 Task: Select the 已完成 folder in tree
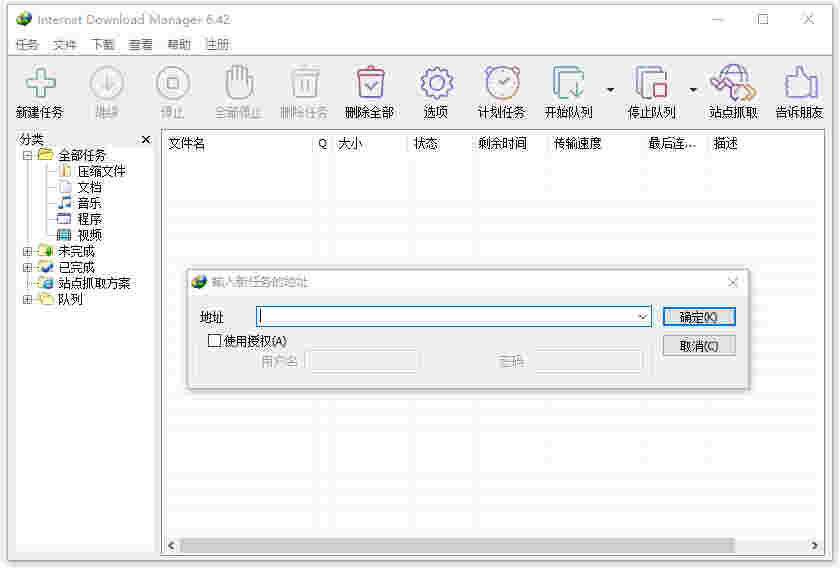click(x=76, y=267)
